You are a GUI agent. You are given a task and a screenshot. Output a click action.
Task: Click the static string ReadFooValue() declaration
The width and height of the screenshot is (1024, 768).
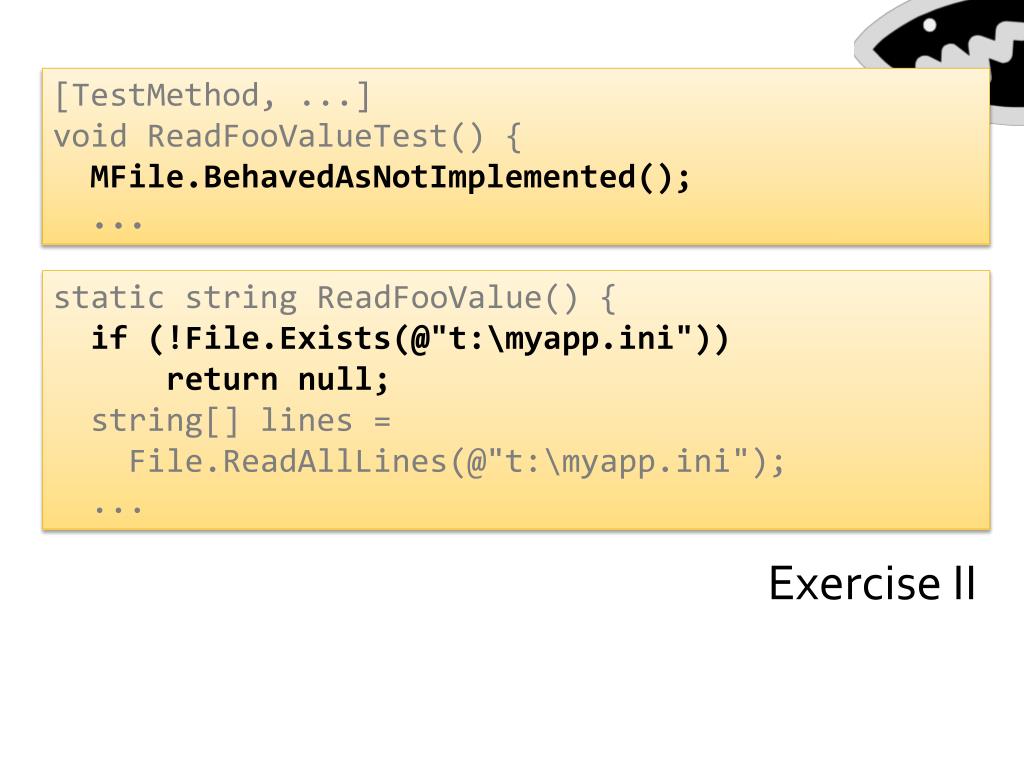(x=334, y=298)
